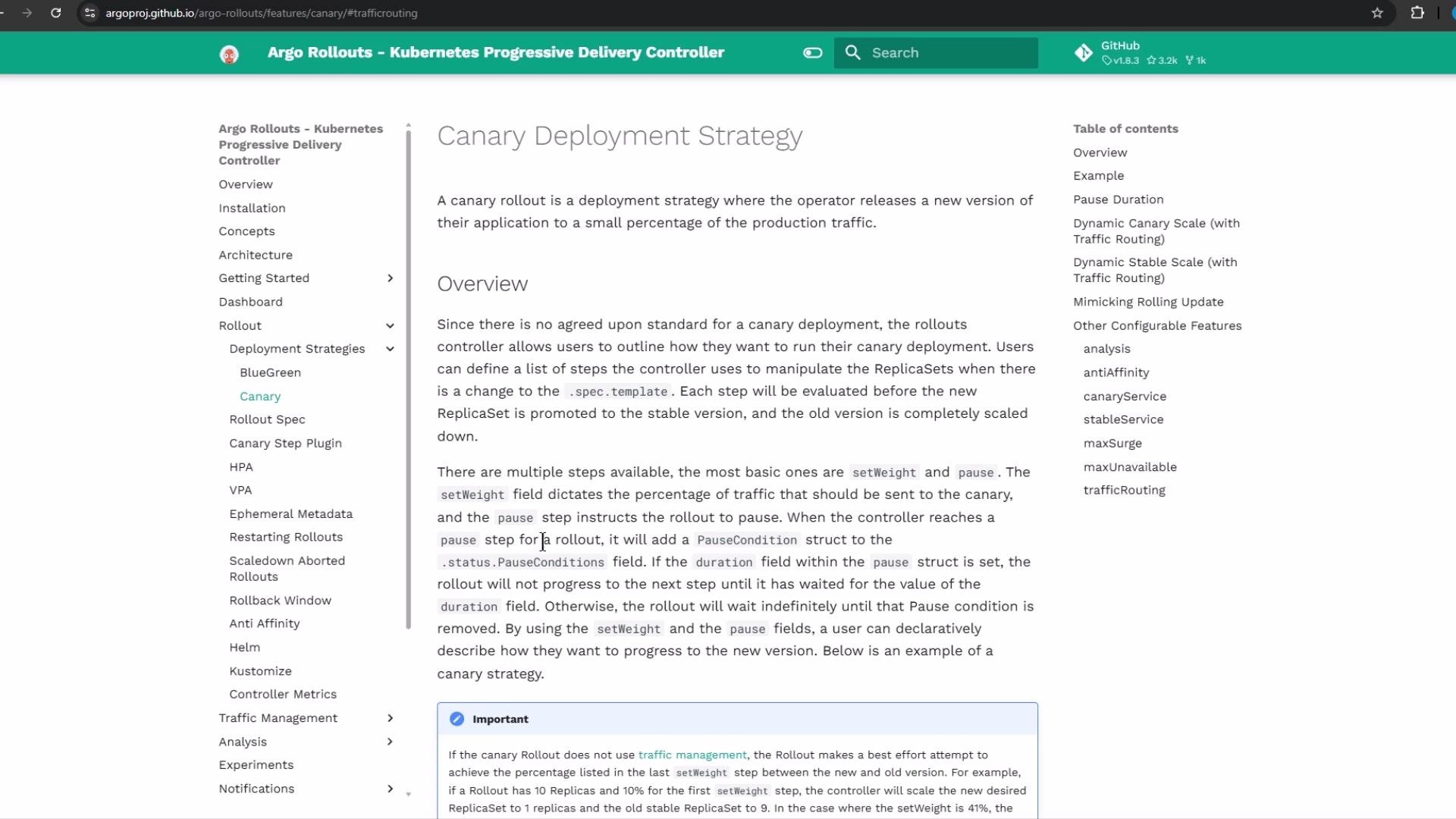
Task: Jump to Dynamic Canary Scale section
Action: [x=1156, y=231]
